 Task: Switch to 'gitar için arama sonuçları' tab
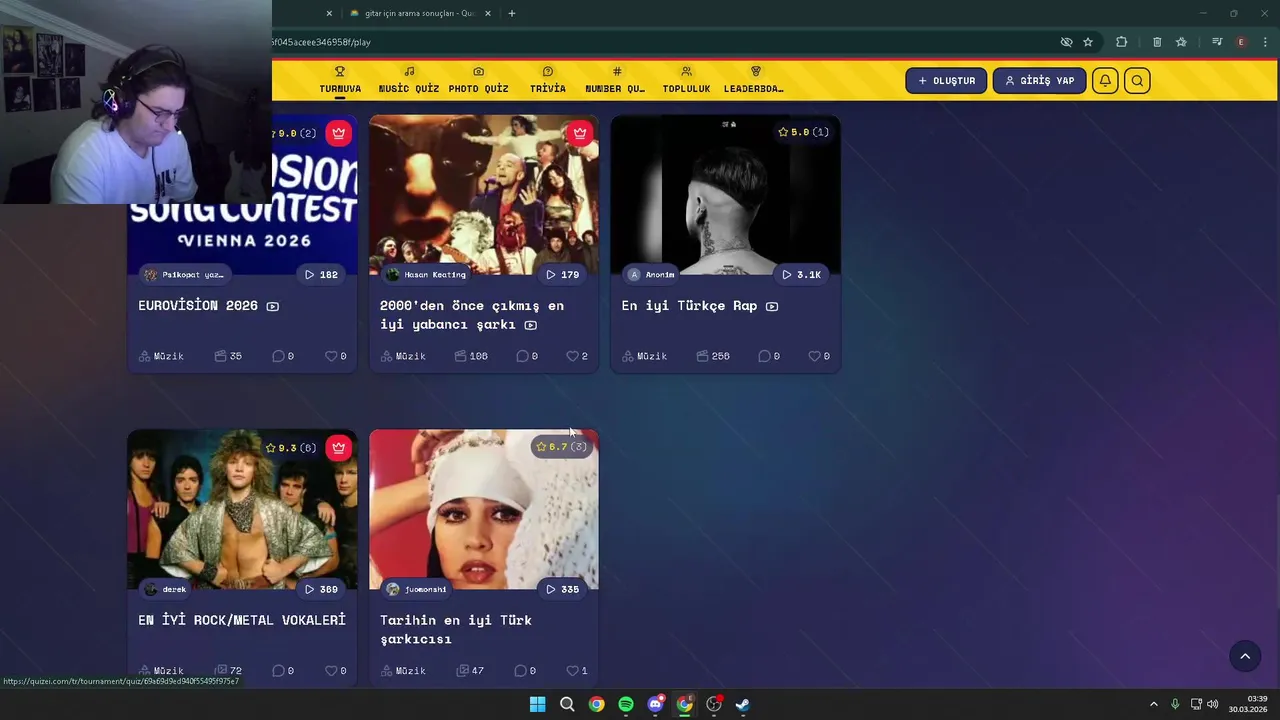[419, 13]
